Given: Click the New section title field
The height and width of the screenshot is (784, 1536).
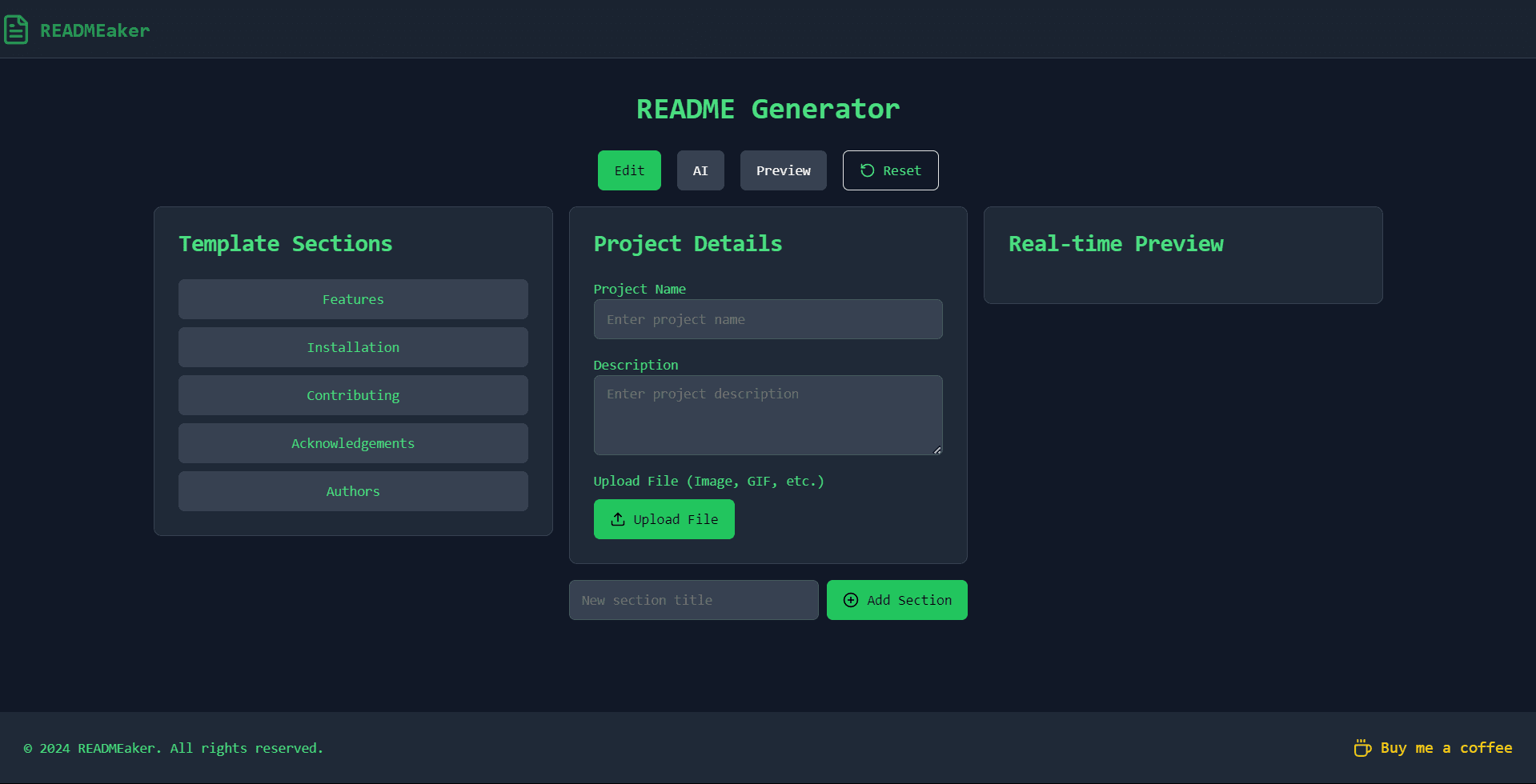Looking at the screenshot, I should tap(693, 600).
